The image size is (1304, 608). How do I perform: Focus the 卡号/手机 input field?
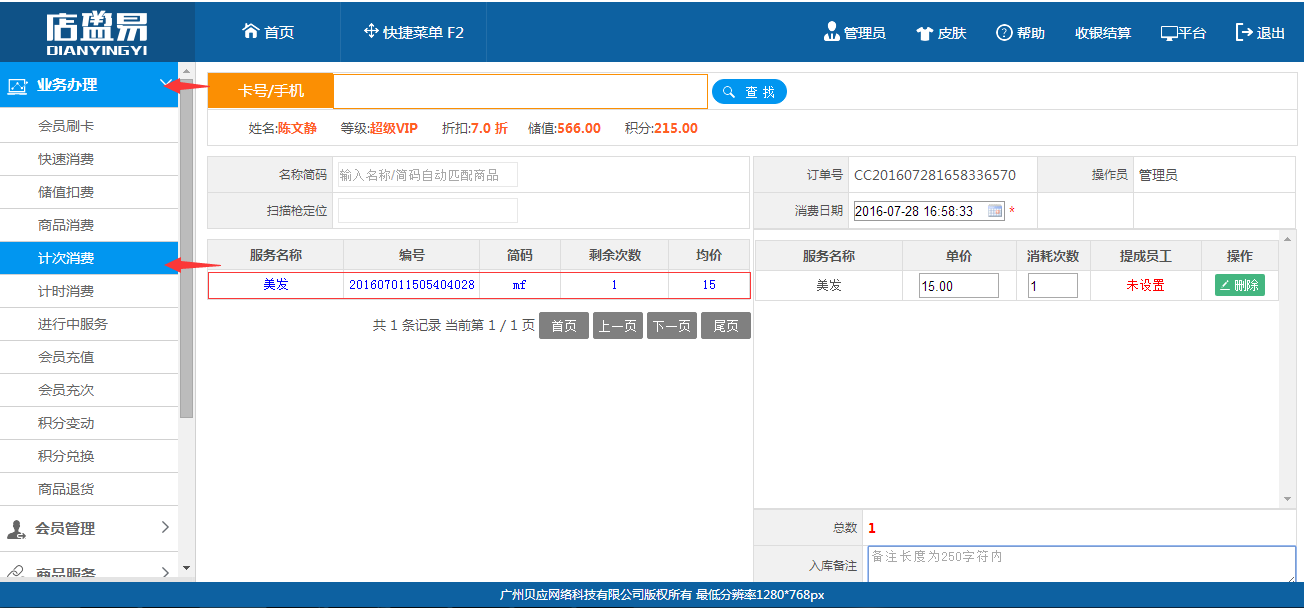point(520,91)
